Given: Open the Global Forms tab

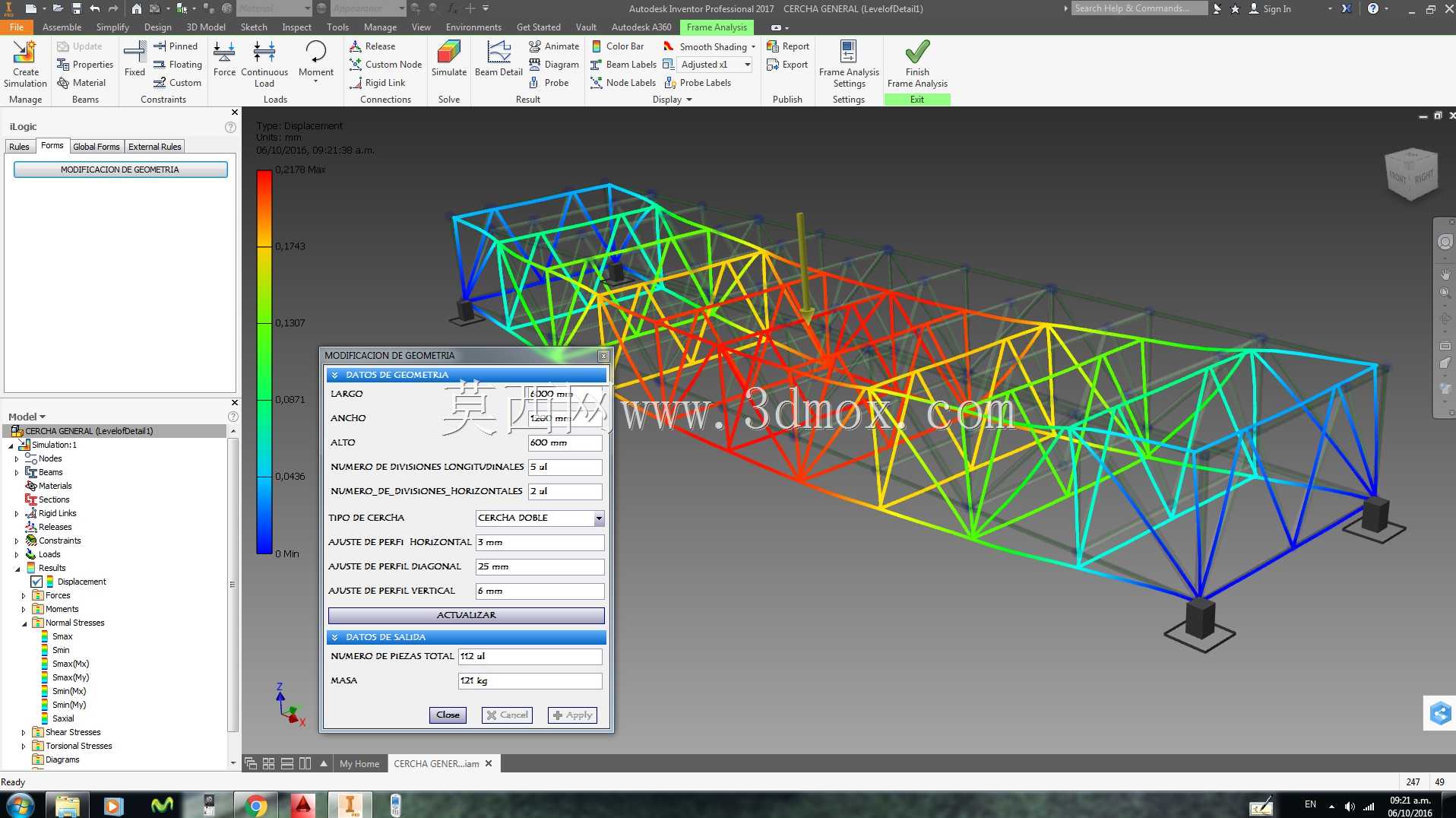Looking at the screenshot, I should click(x=97, y=147).
